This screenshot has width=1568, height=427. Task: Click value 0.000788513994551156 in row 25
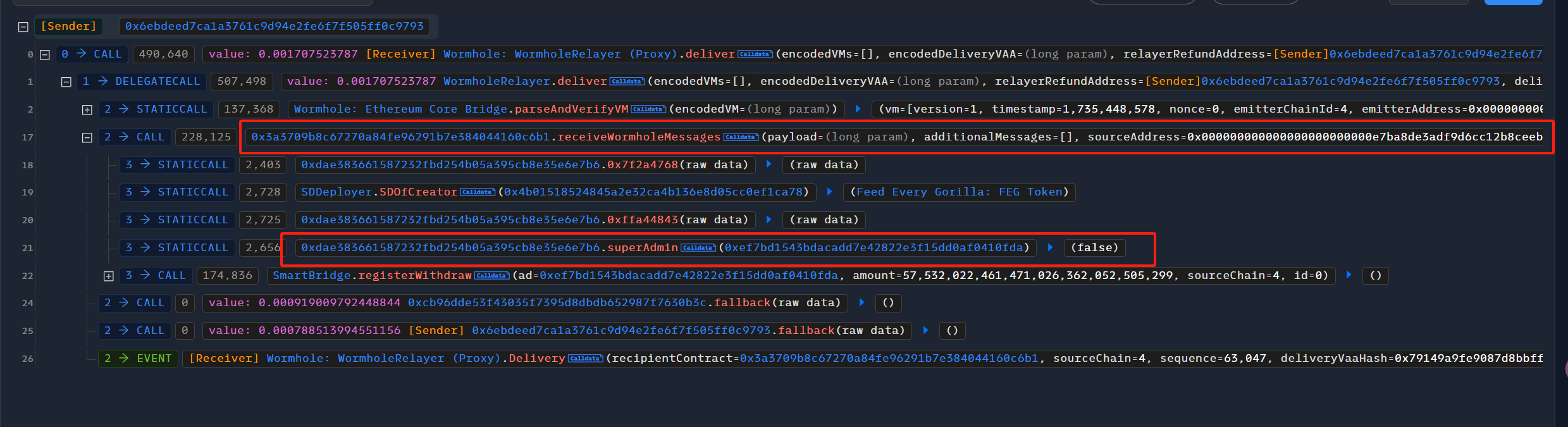[x=330, y=331]
